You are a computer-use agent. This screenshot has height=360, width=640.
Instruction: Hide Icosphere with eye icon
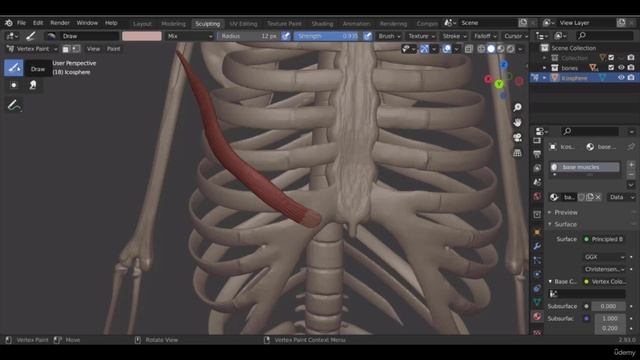point(621,78)
